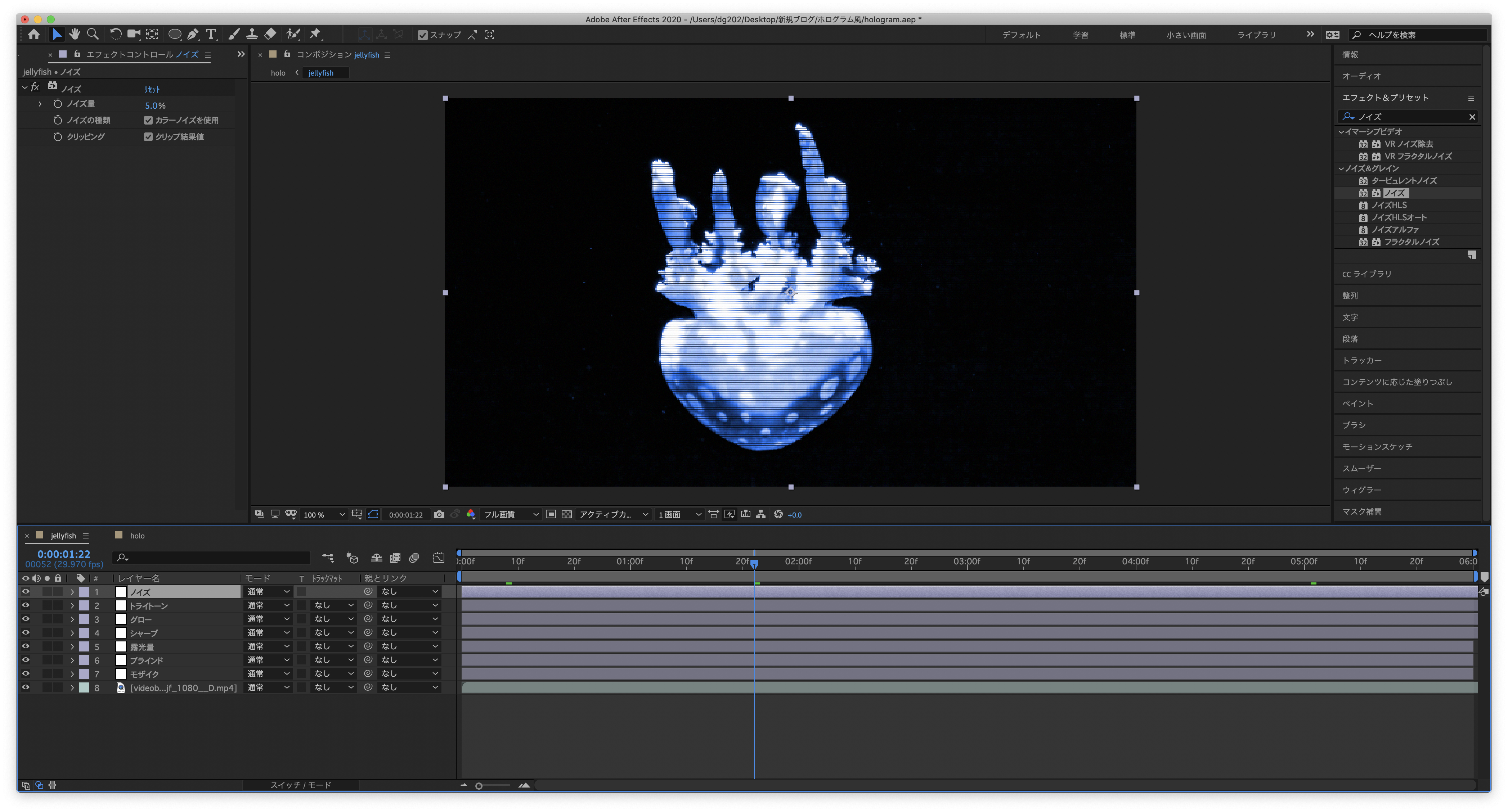Open the composition mini-flowchart icon in timeline

click(x=328, y=558)
